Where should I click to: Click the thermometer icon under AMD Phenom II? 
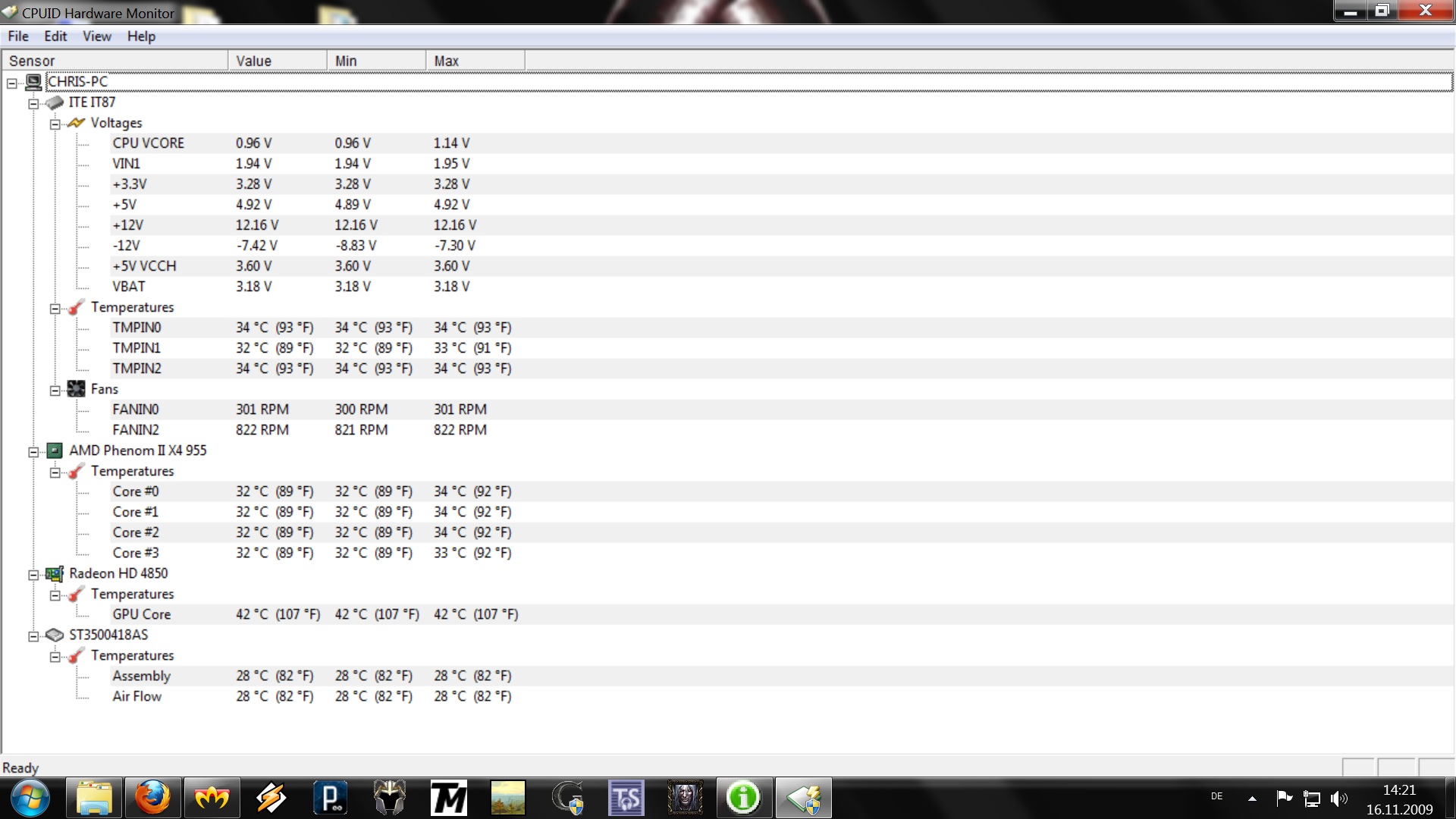tap(76, 470)
